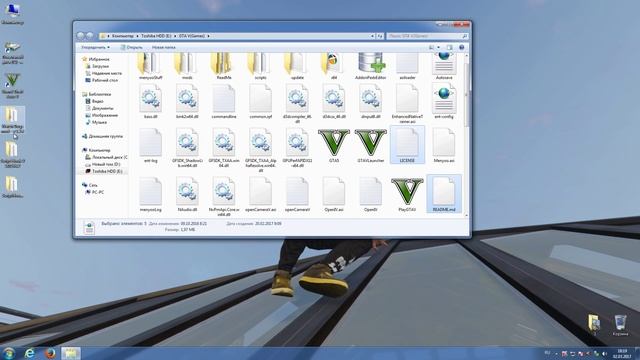Open the x64 folder

point(334,66)
